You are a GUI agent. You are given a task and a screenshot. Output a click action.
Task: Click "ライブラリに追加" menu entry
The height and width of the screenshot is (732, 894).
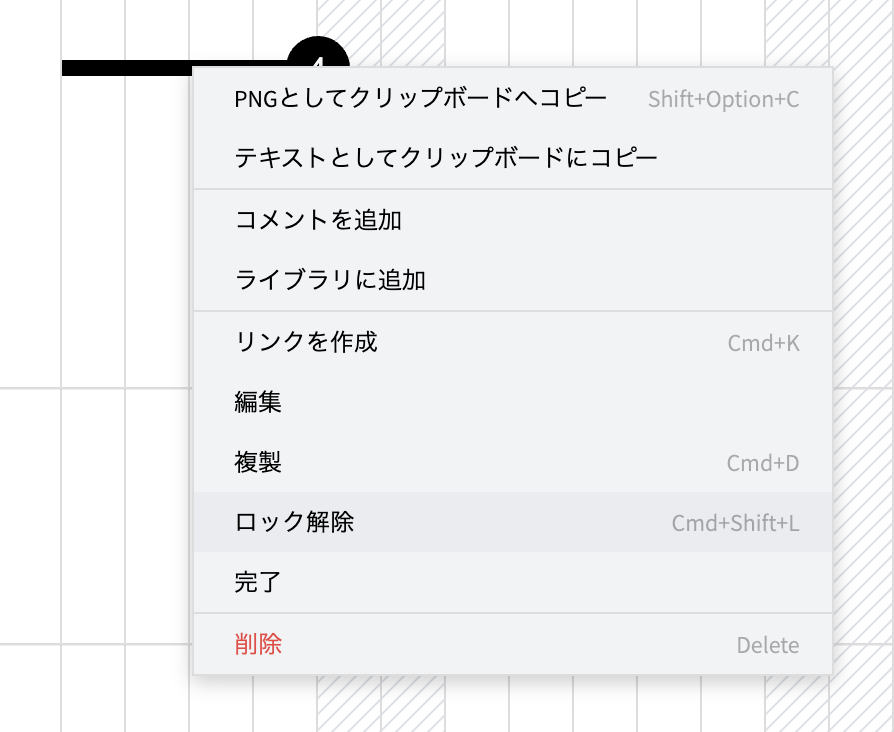(330, 280)
